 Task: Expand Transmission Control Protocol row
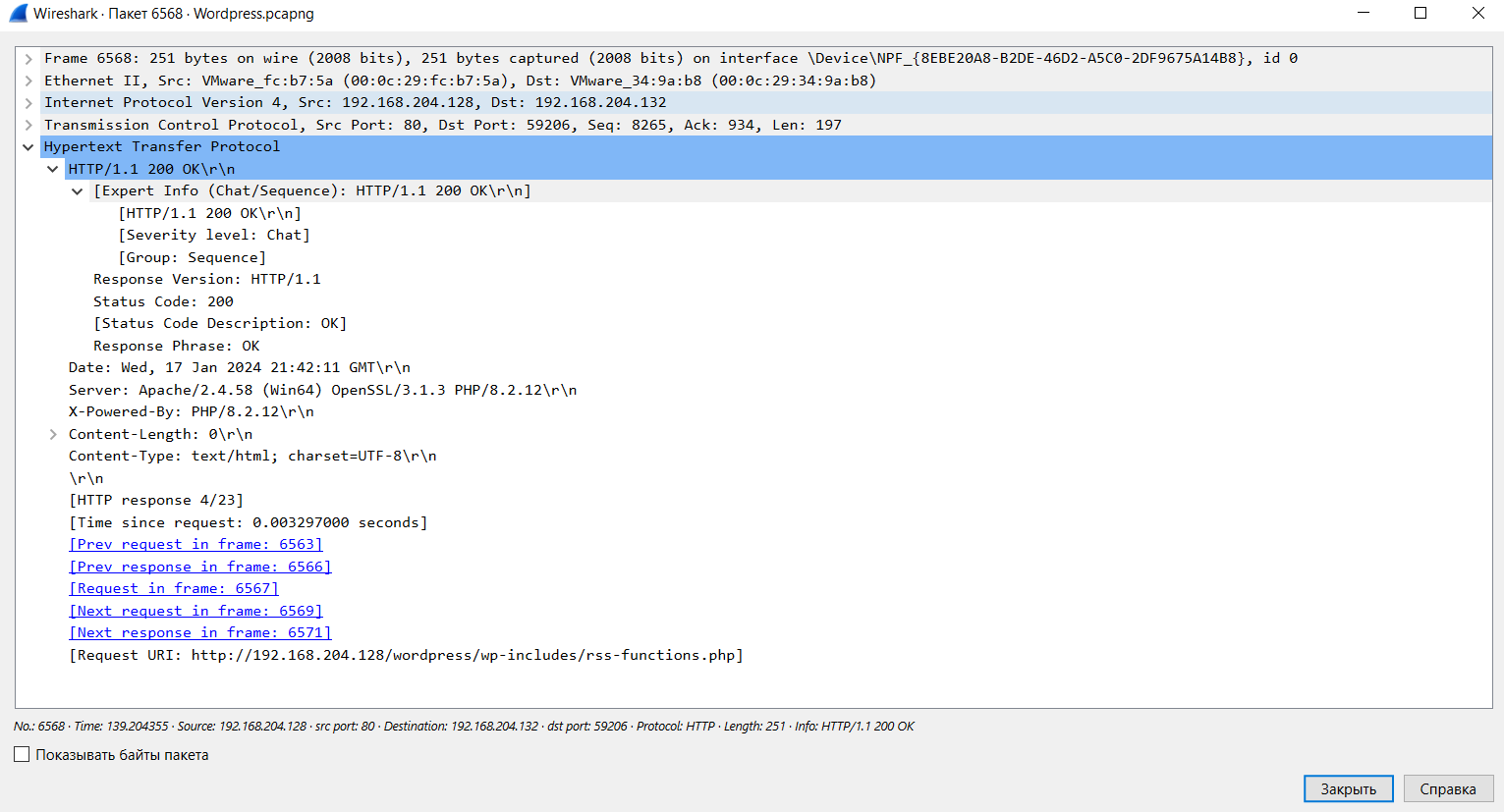click(x=28, y=125)
